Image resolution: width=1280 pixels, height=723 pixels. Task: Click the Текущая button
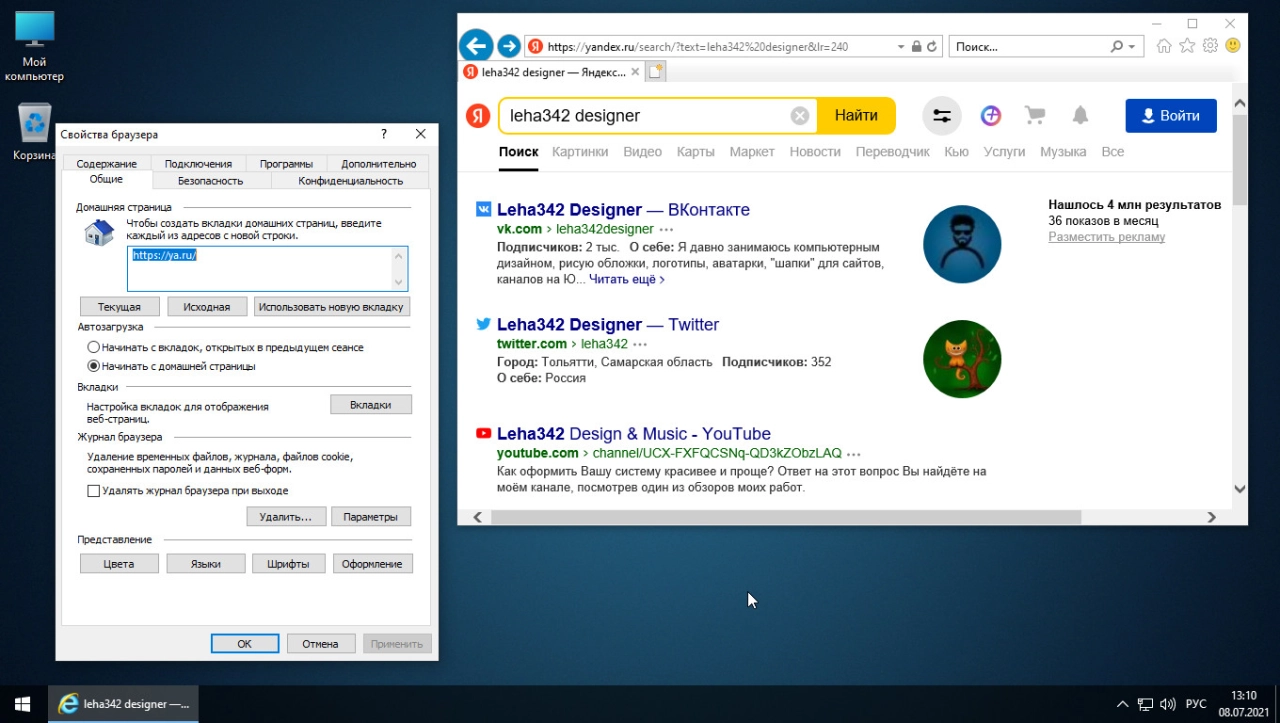tap(119, 307)
